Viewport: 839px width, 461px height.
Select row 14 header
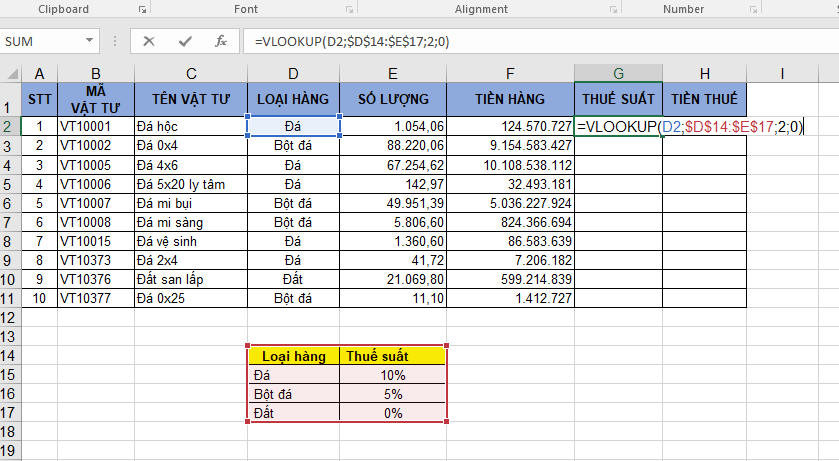click(10, 356)
